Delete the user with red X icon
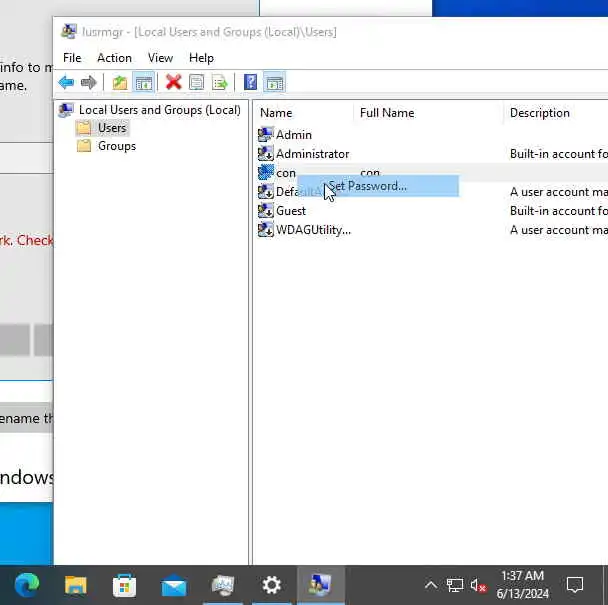Image resolution: width=608 pixels, height=605 pixels. point(173,82)
